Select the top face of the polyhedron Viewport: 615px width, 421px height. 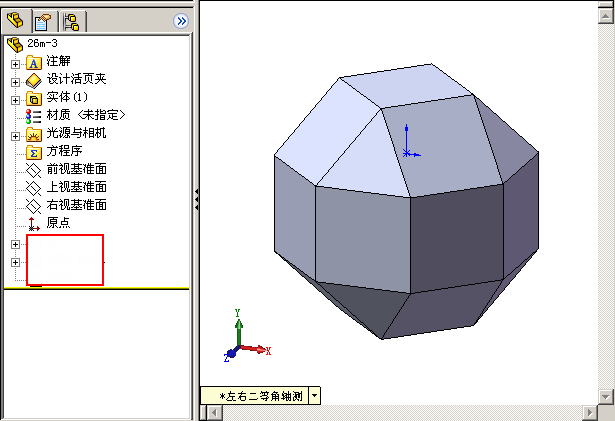click(406, 86)
